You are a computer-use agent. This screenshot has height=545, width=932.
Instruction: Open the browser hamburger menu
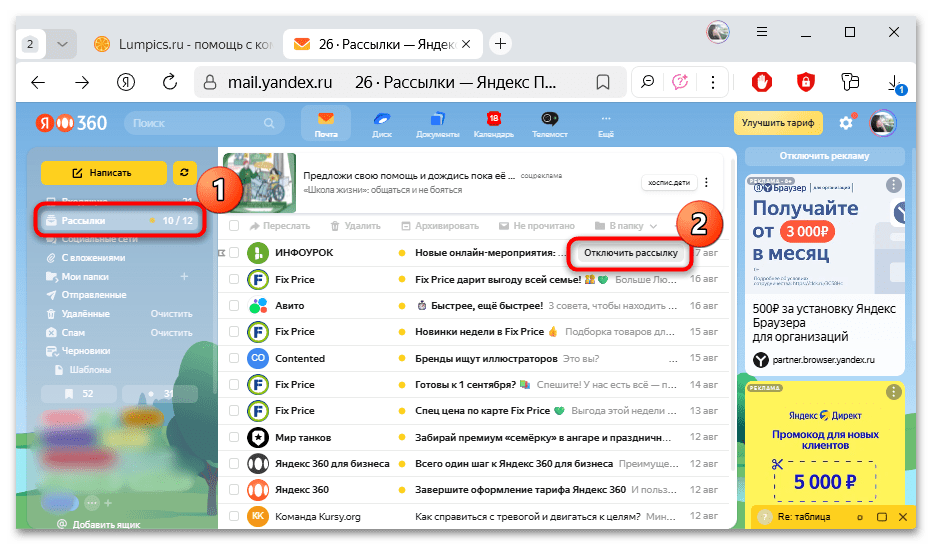[x=762, y=32]
